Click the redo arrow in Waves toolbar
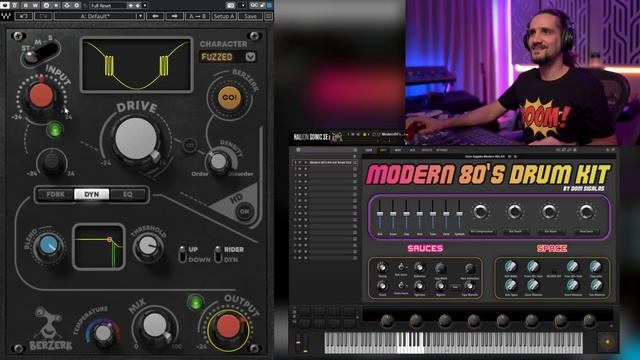This screenshot has height=360, width=640. tap(43, 16)
